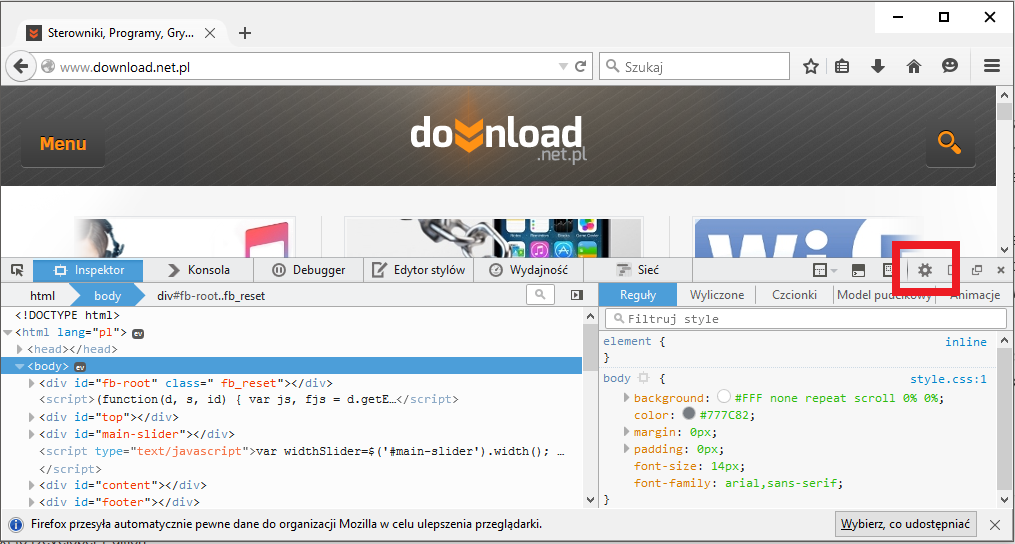This screenshot has width=1015, height=544.
Task: Expand the head node
Action: (x=19, y=350)
